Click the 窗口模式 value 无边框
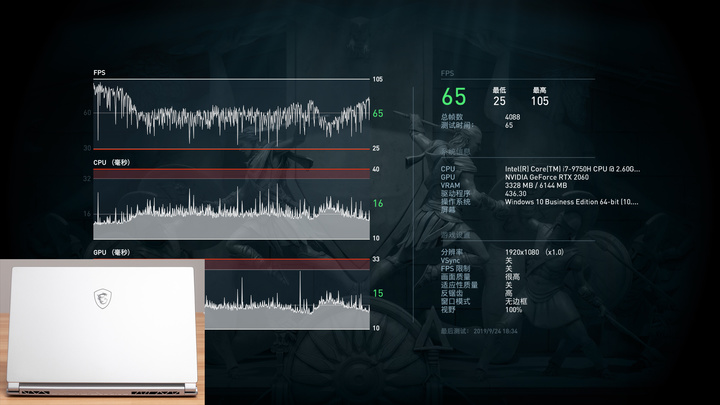 pos(516,302)
